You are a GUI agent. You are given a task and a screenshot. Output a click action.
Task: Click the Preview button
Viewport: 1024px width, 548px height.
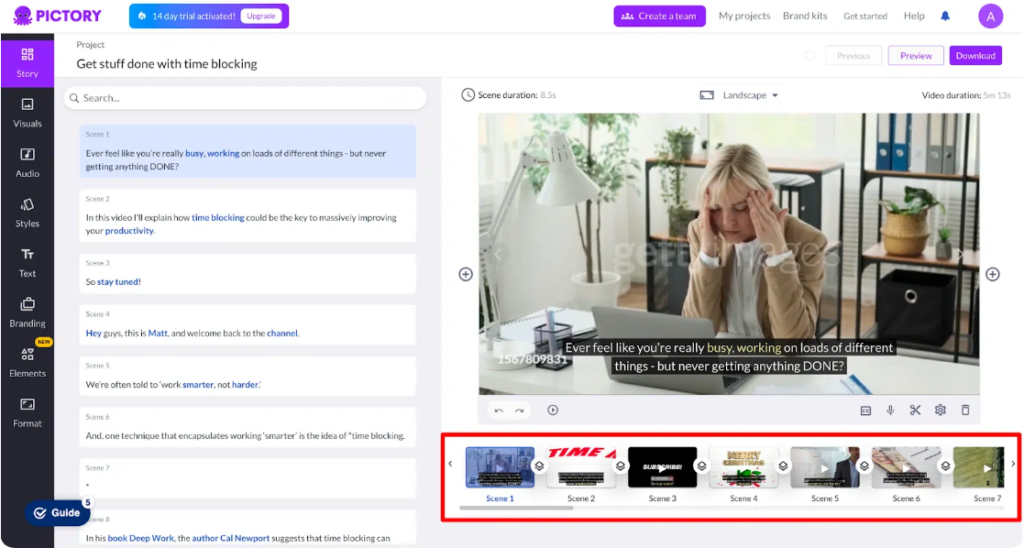point(915,56)
